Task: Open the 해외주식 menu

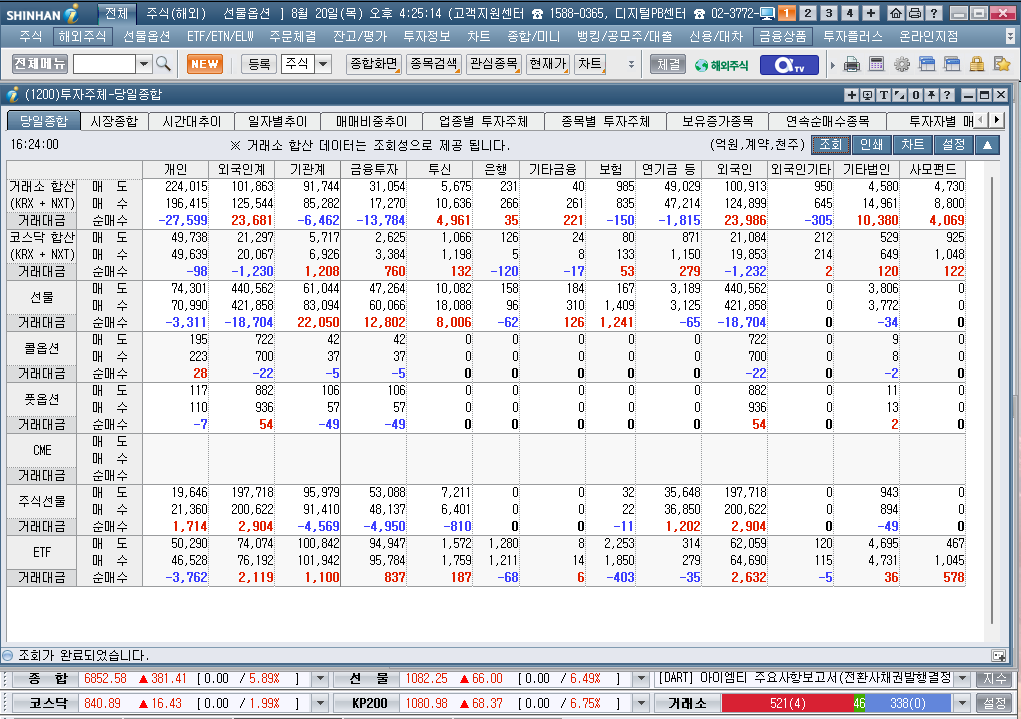Action: coord(82,36)
